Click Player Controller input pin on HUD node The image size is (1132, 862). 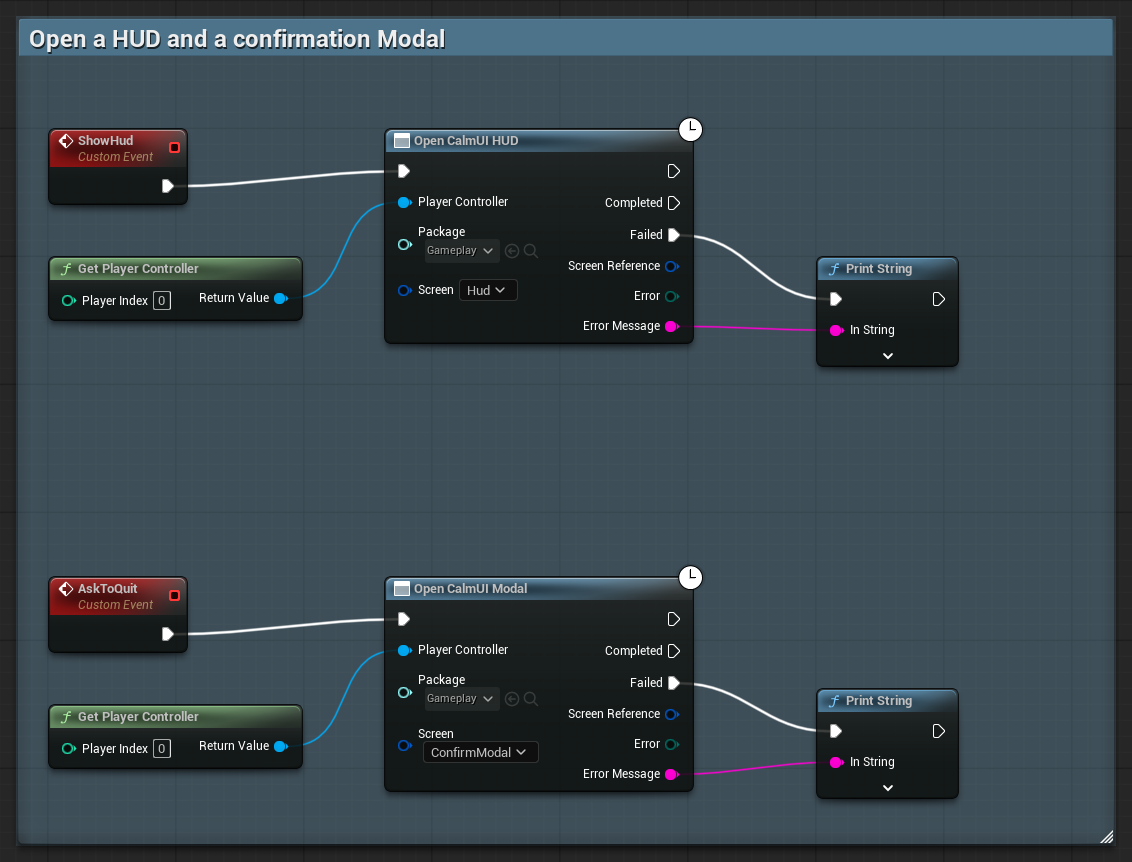coord(405,202)
